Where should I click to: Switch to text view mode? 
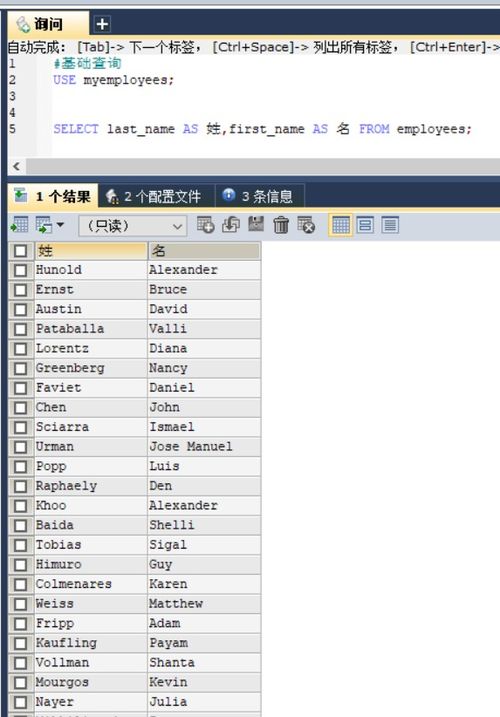[x=390, y=225]
